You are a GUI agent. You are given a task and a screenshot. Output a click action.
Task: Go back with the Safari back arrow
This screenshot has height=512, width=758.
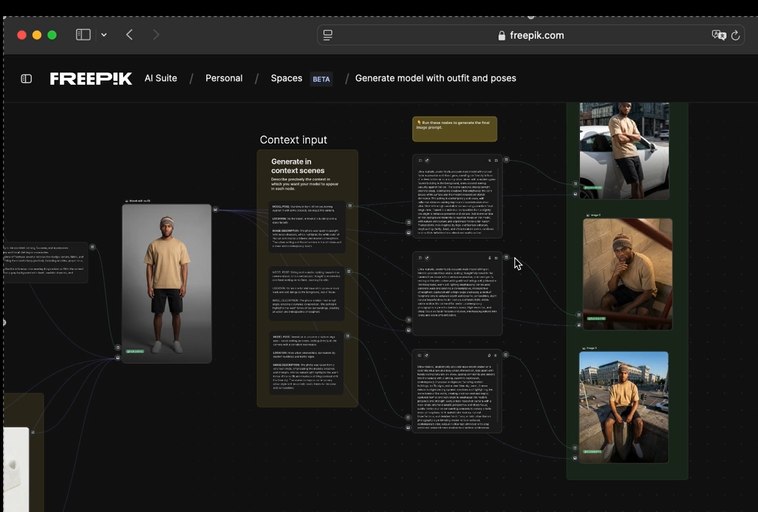129,35
